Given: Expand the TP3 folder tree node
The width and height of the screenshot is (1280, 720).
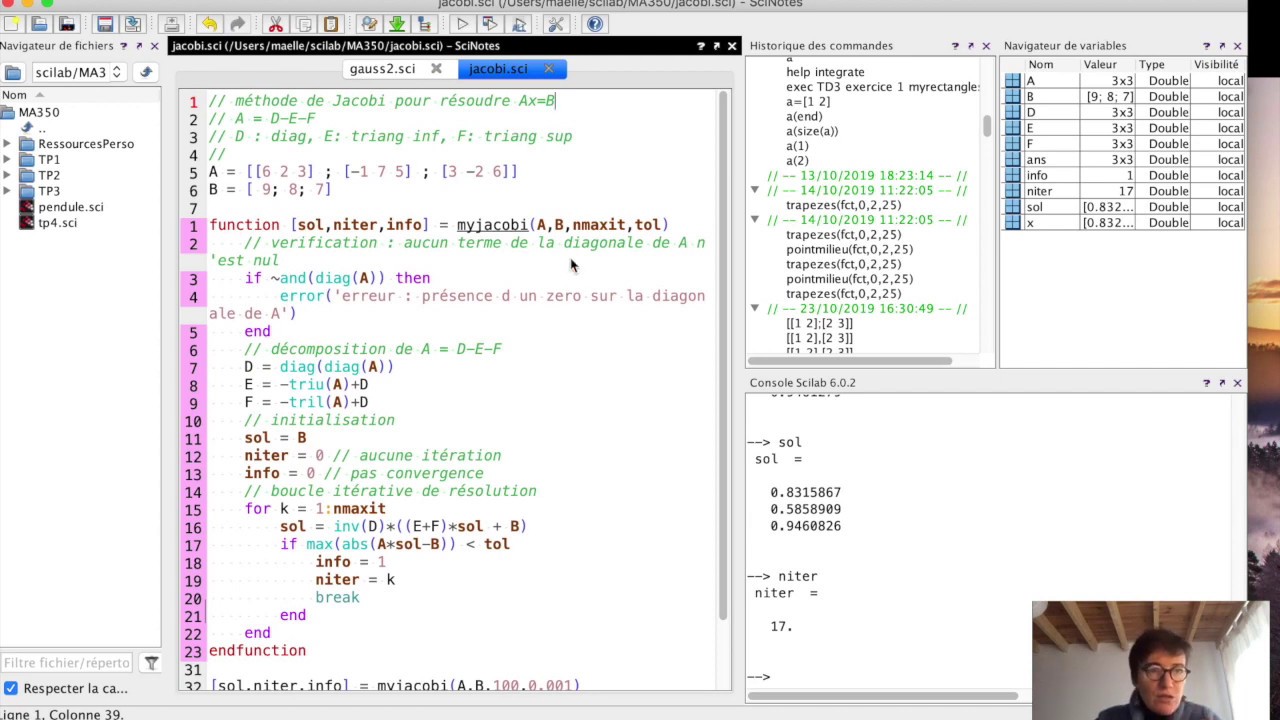Looking at the screenshot, I should point(8,191).
